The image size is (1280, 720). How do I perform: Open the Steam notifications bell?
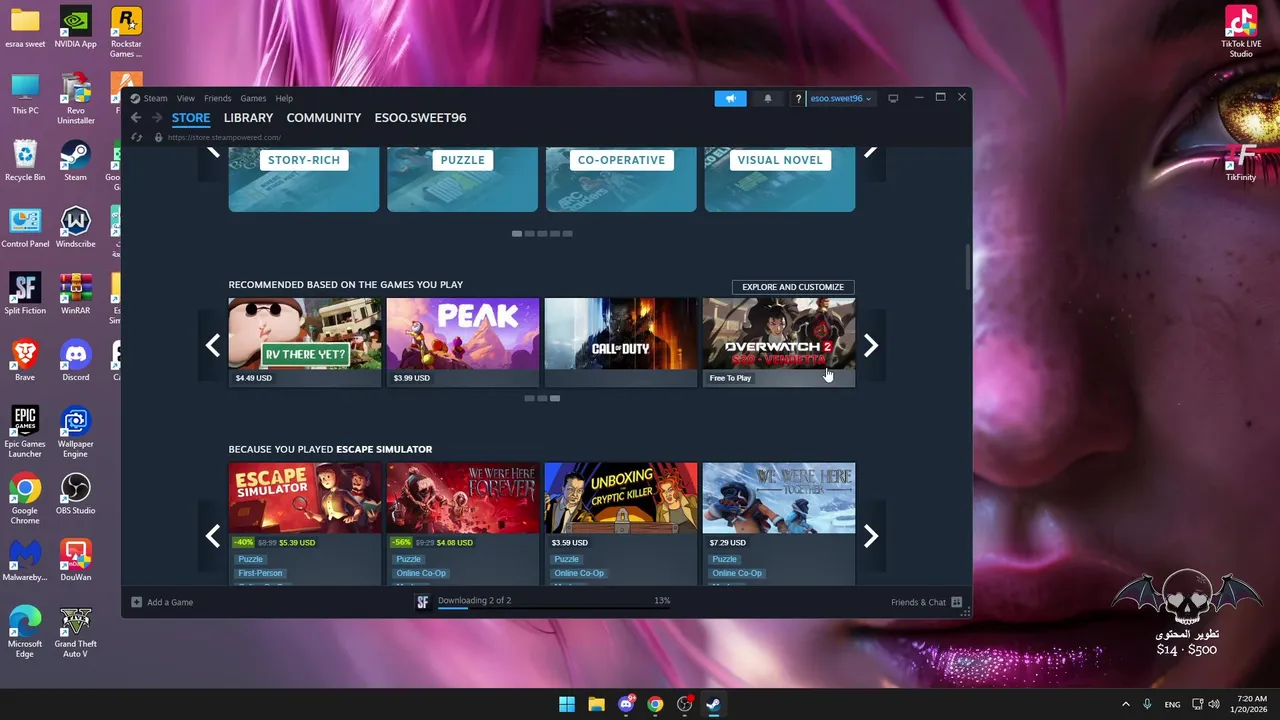pyautogui.click(x=768, y=98)
